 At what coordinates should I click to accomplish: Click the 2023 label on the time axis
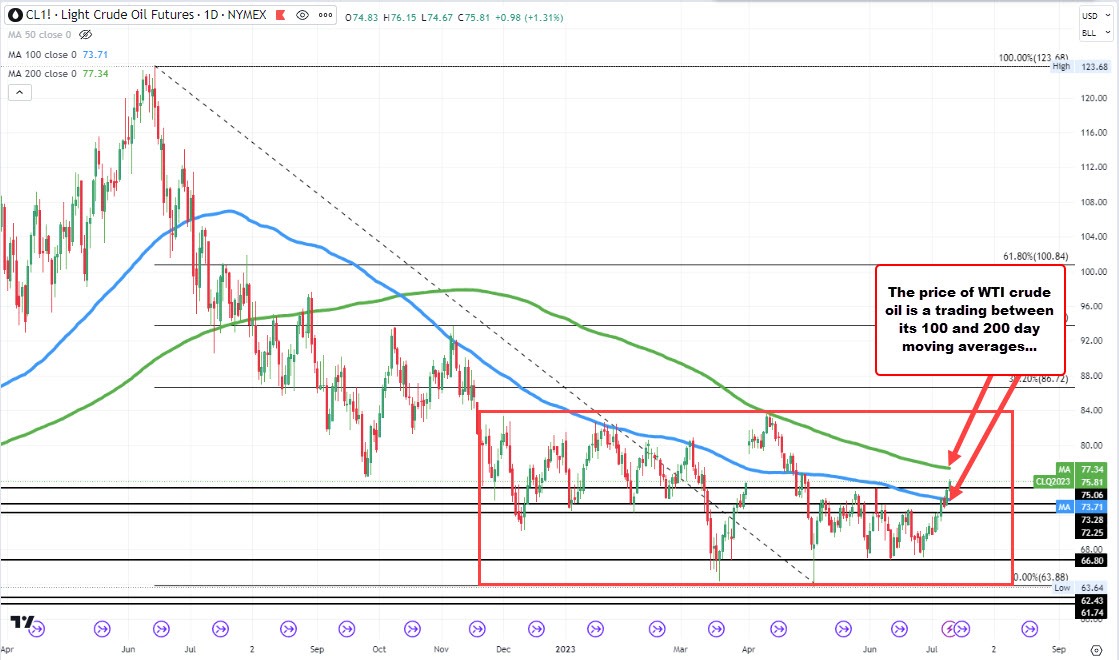565,649
